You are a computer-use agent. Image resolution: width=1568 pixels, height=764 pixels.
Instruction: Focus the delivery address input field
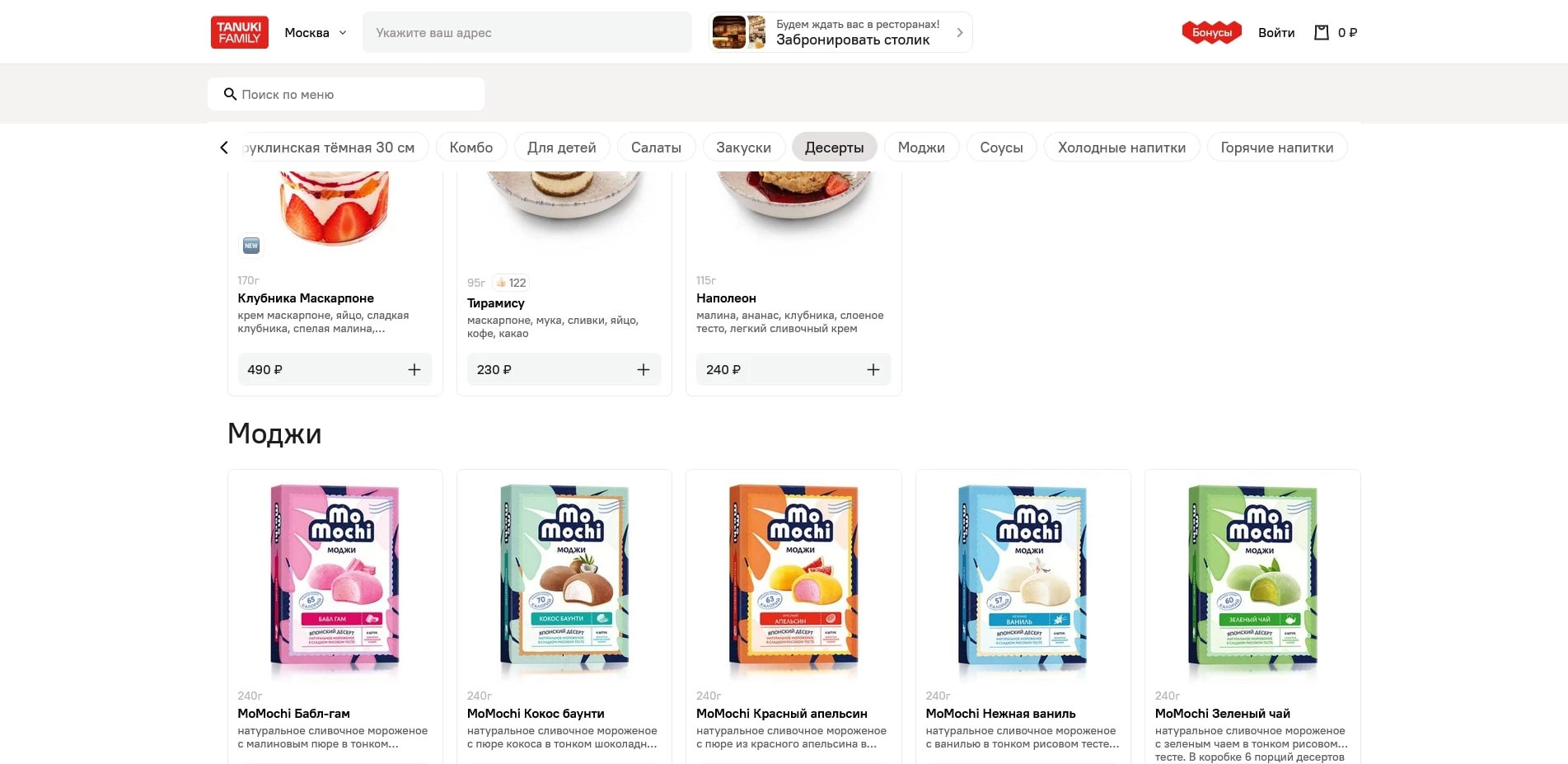[527, 33]
